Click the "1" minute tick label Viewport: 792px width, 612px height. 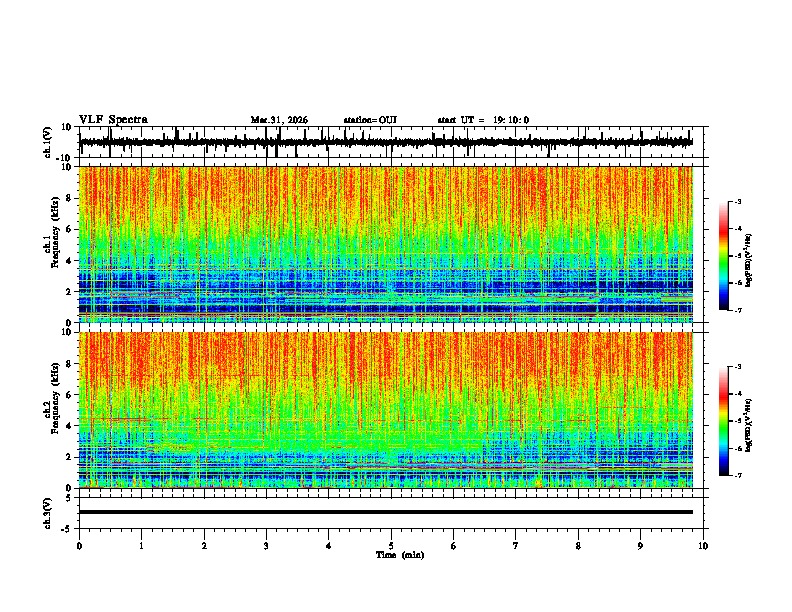pos(141,546)
